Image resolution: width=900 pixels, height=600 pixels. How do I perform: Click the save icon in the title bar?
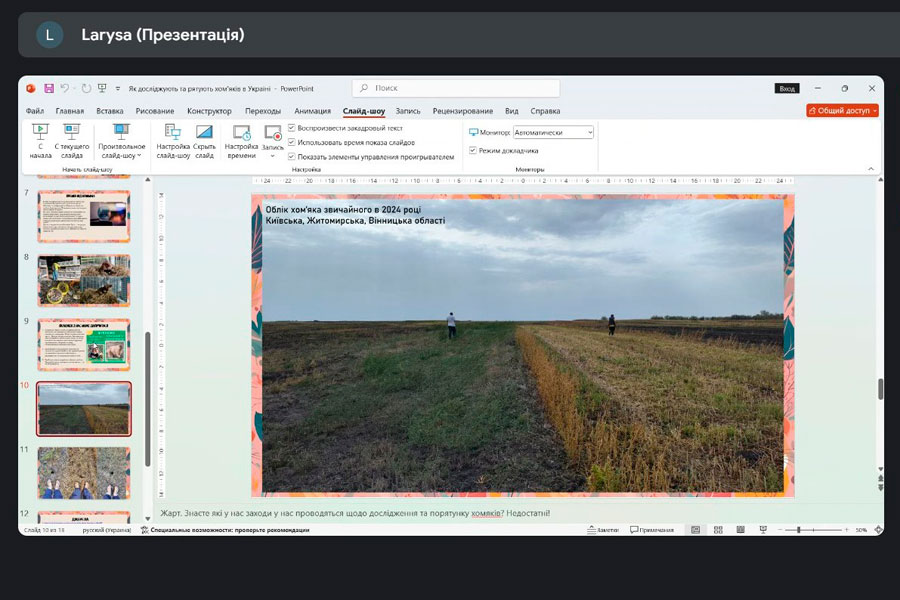tap(49, 88)
